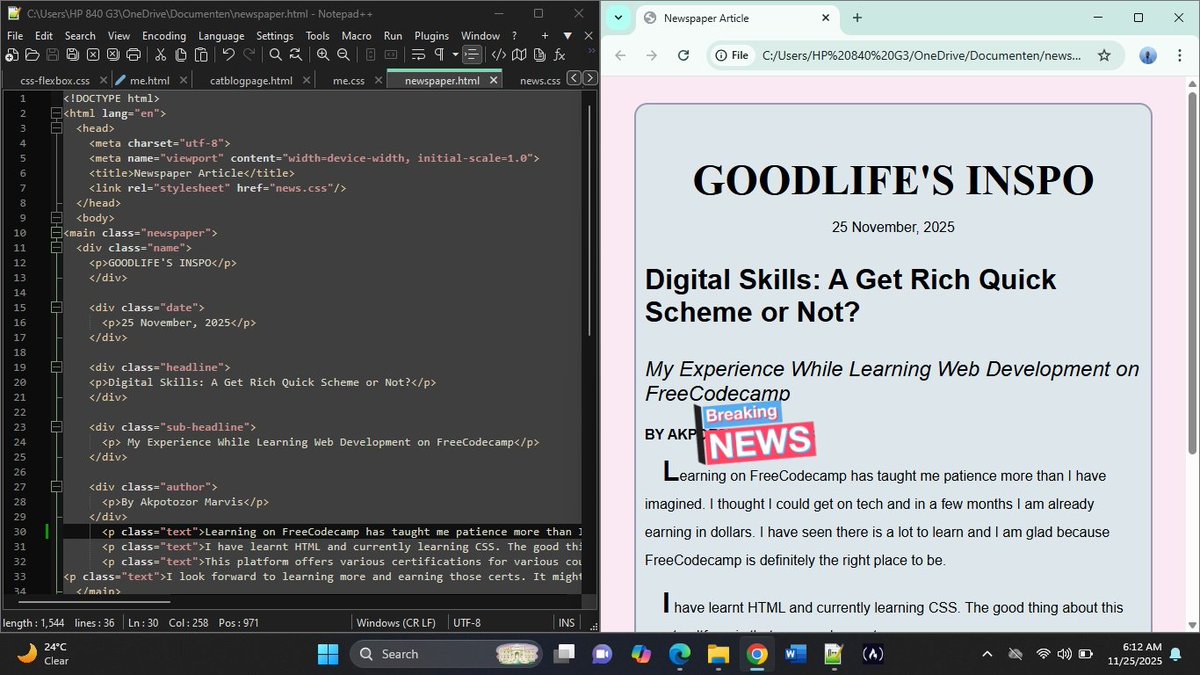The image size is (1200, 675).
Task: Collapse the main fold on line 10
Action: point(55,233)
